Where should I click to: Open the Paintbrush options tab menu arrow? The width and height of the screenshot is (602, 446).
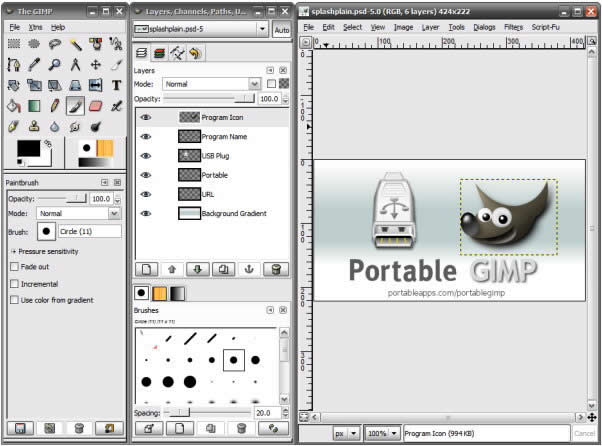click(104, 182)
